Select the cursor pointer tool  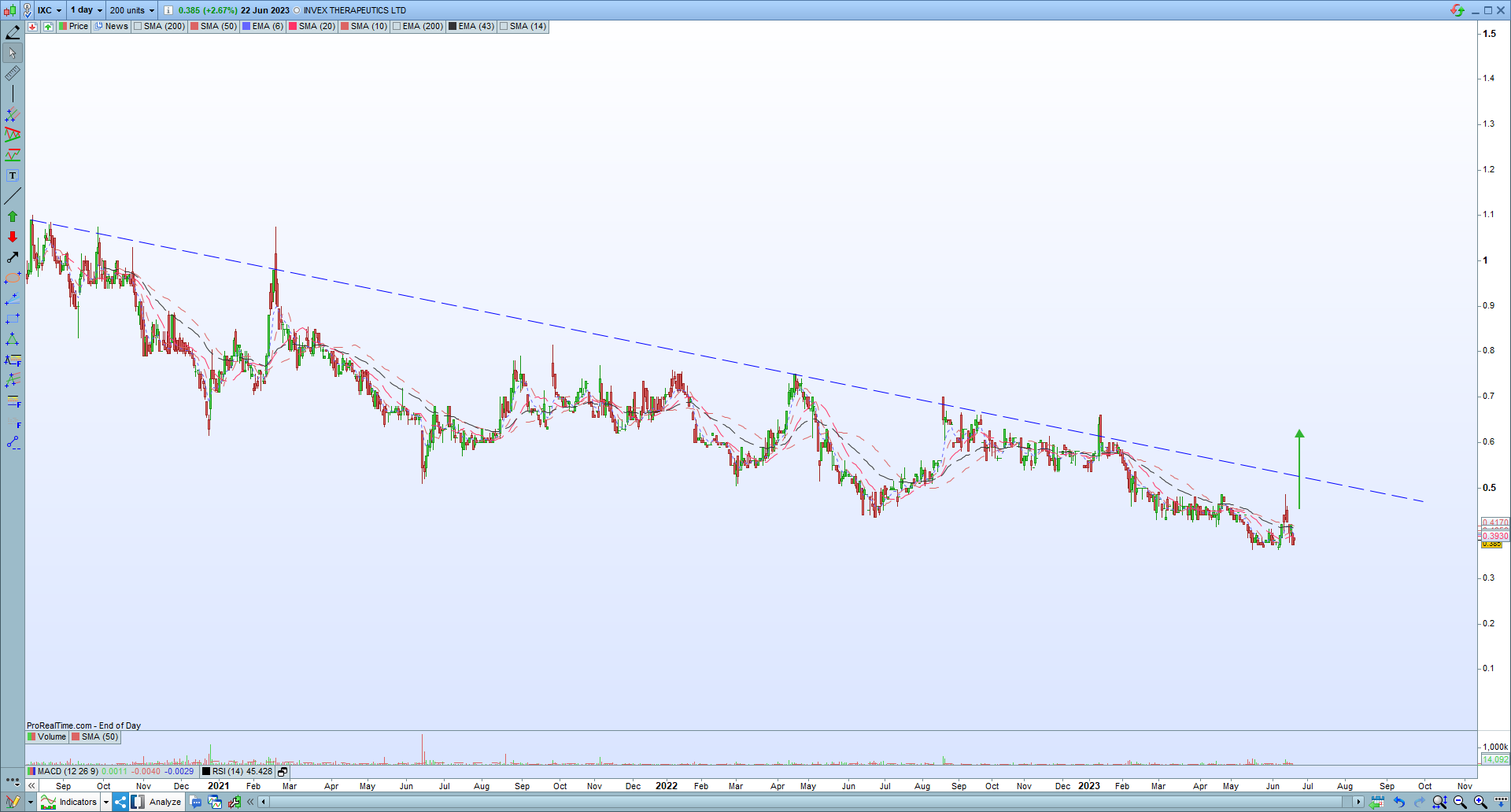pos(13,53)
